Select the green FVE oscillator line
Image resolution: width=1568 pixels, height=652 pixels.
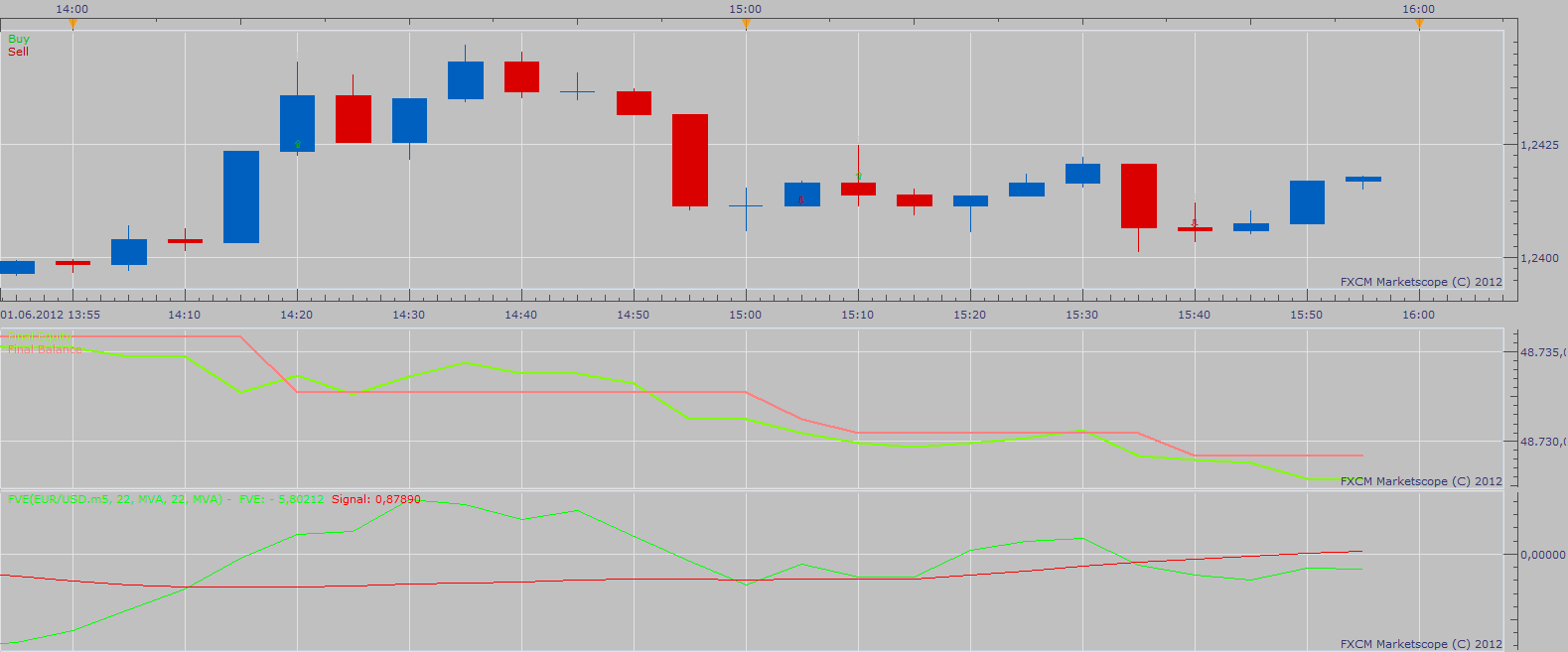pyautogui.click(x=634, y=536)
